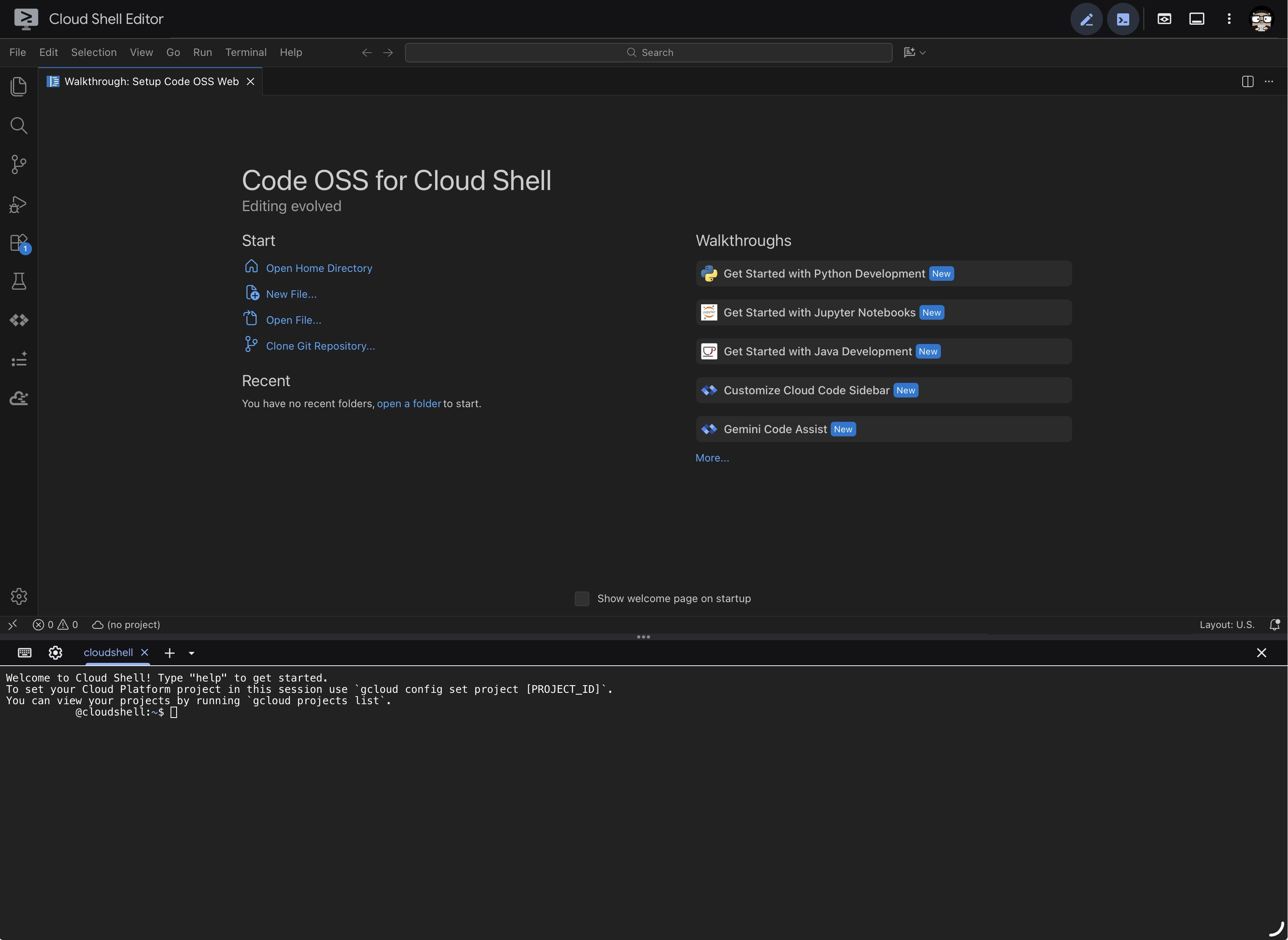Open the user account avatar
Screen dimensions: 1288x940
[x=1261, y=19]
